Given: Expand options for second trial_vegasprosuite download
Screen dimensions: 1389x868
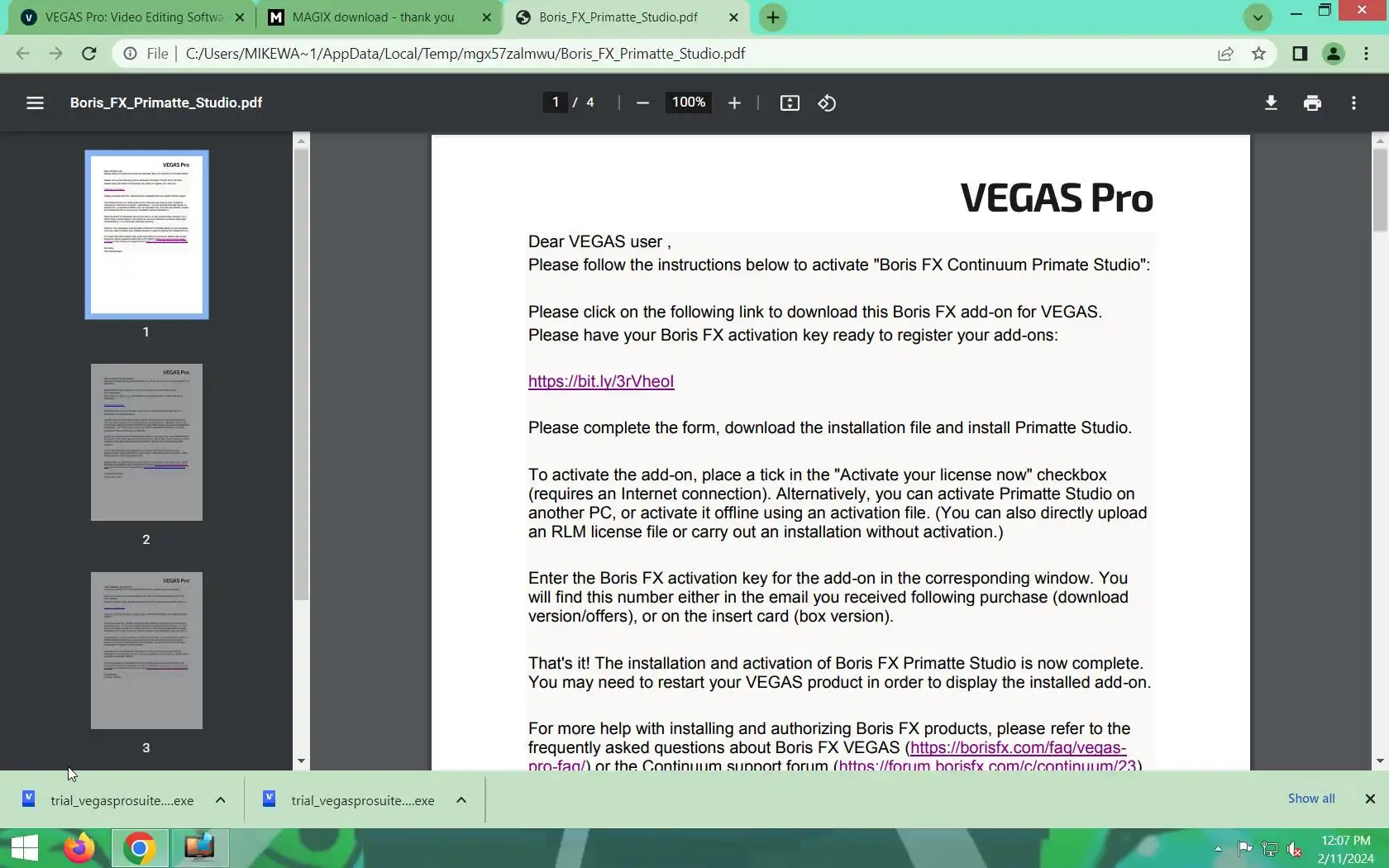Looking at the screenshot, I should 461,800.
